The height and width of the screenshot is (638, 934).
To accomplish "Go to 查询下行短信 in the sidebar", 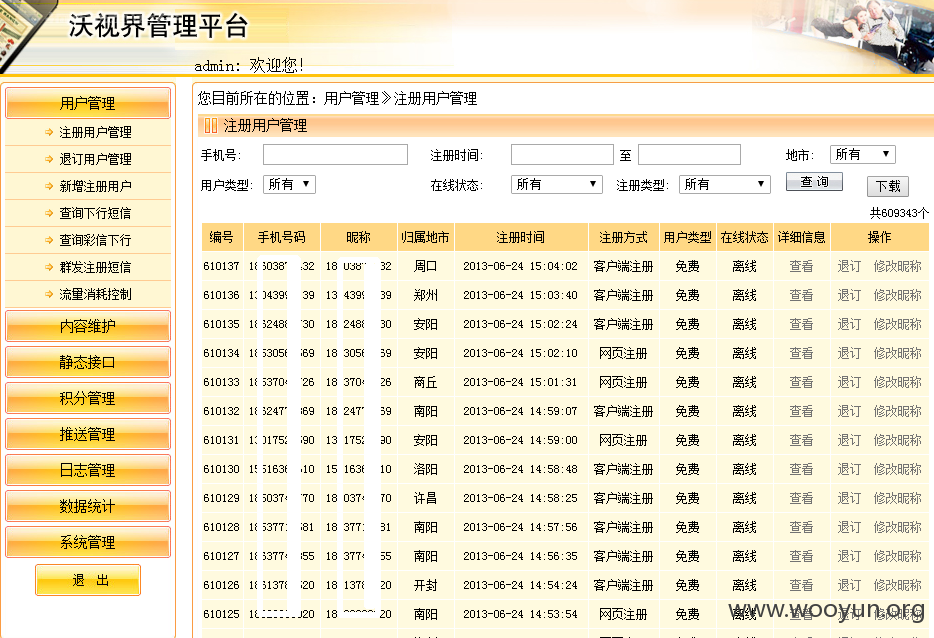I will [95, 213].
